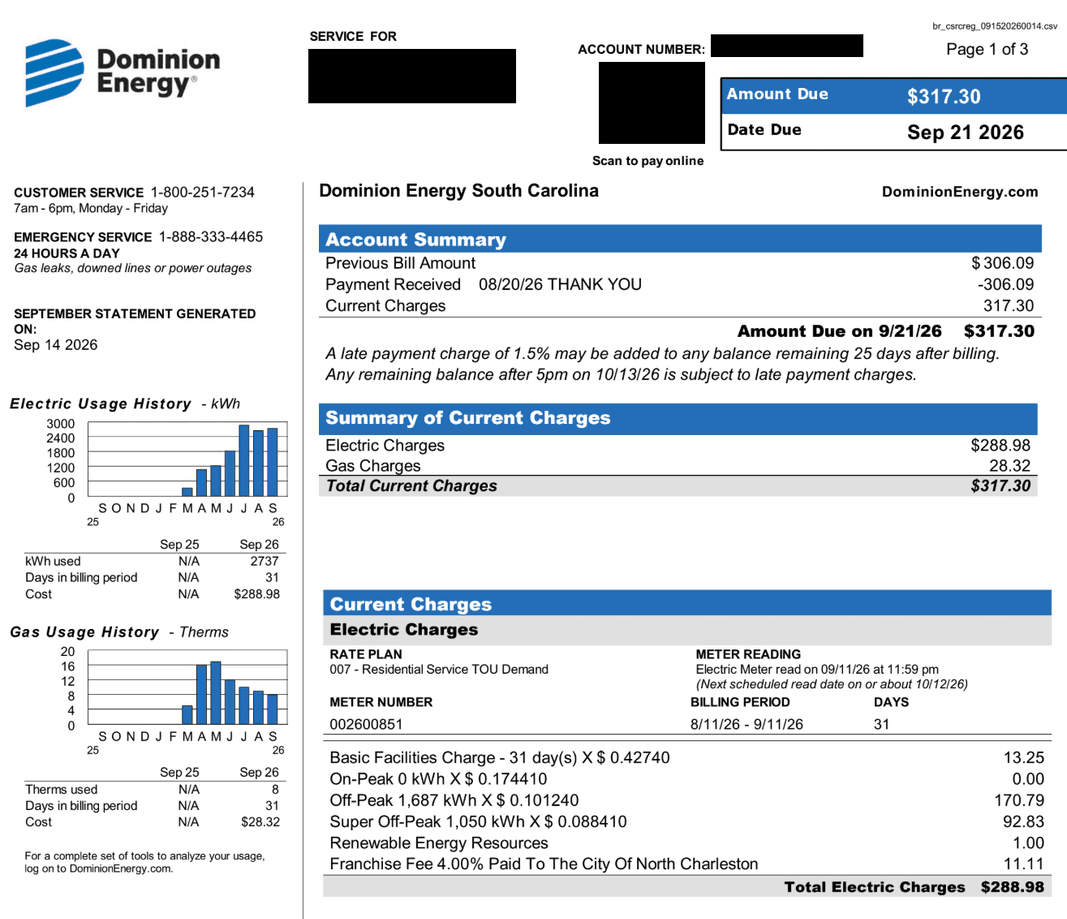Click the Basic Facilities Charge amount 13.25

(1023, 758)
